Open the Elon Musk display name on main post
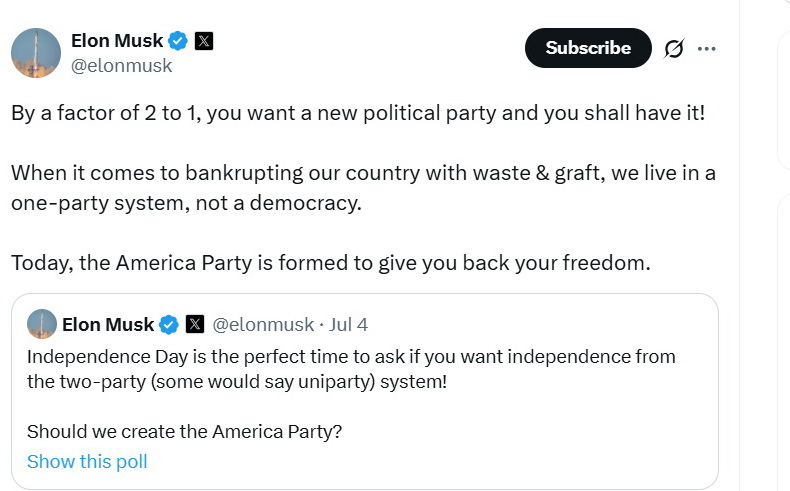Viewport: 790px width, 491px height. click(x=116, y=41)
